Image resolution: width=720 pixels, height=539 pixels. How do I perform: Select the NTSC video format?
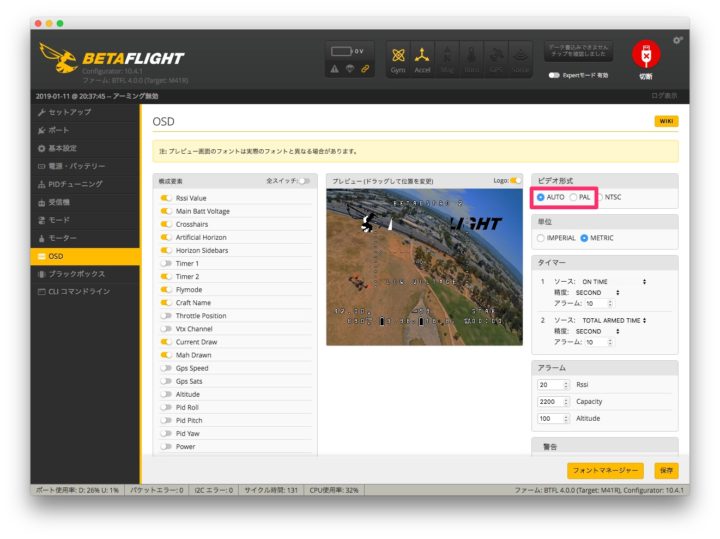tap(600, 197)
